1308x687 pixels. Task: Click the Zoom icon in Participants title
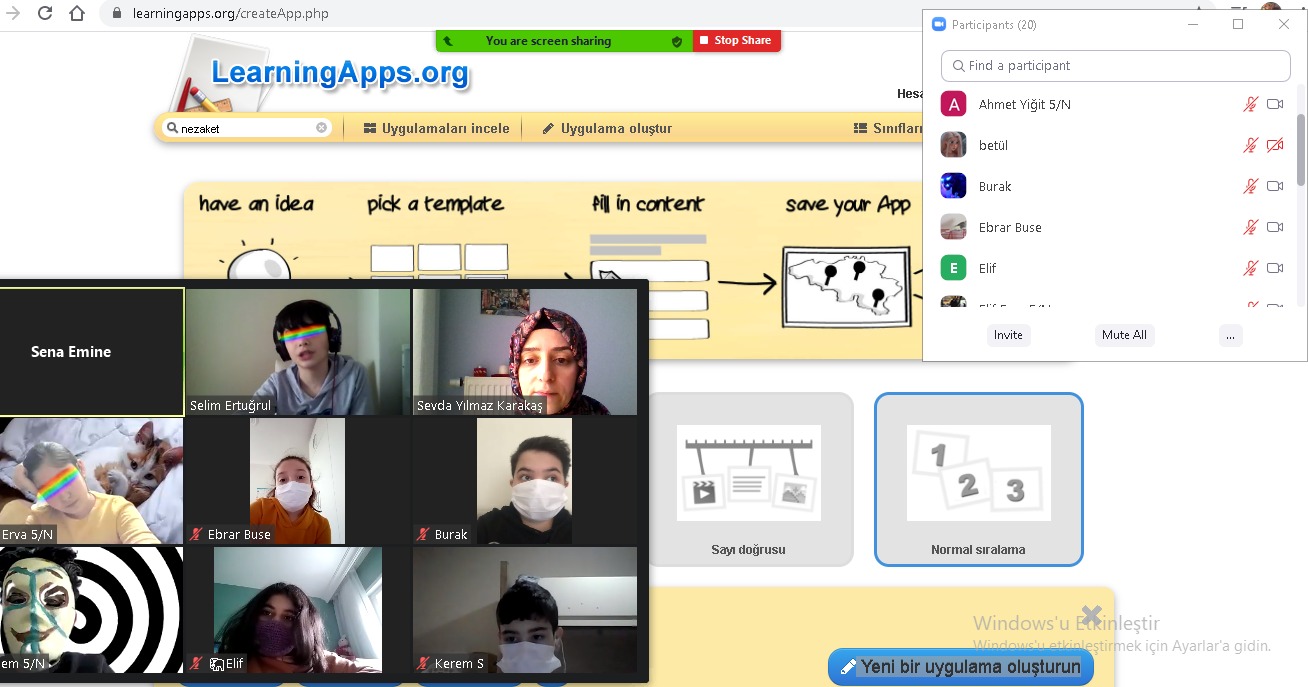[939, 24]
